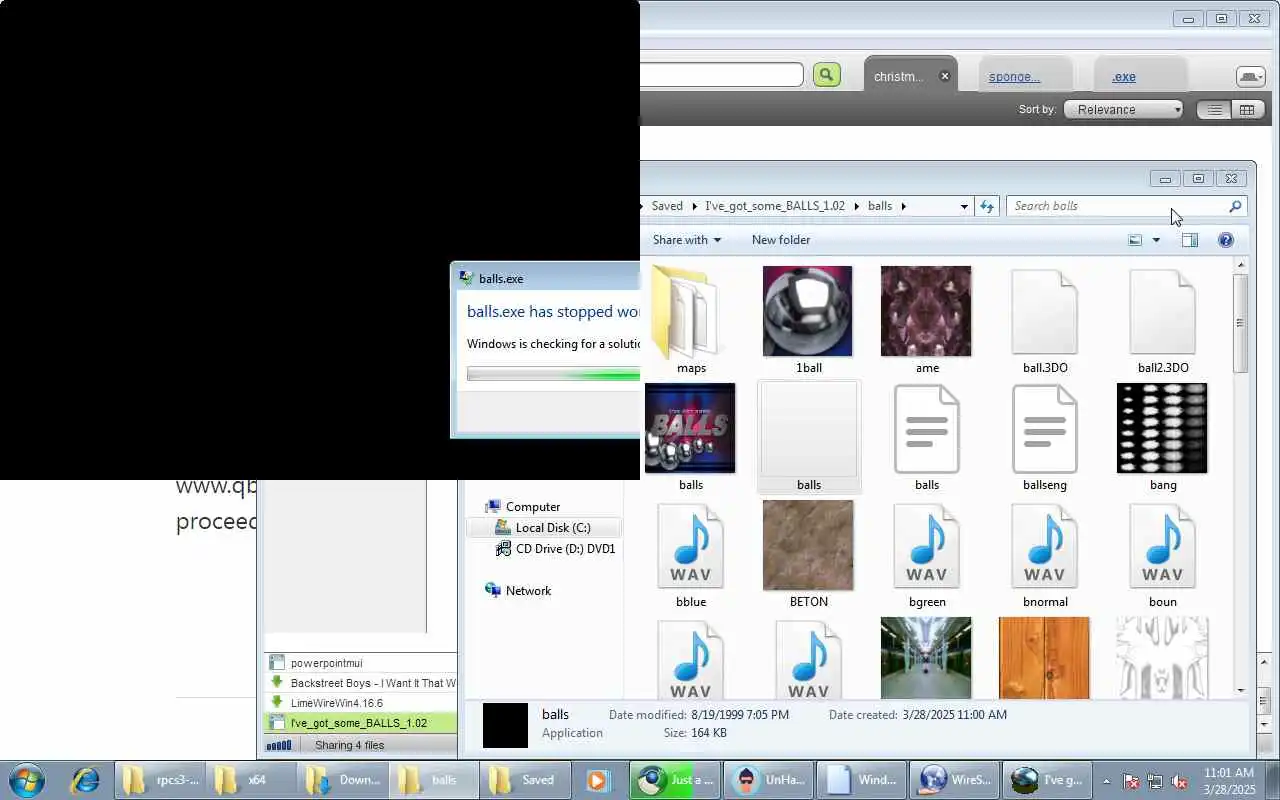
Task: Select the ballseng text document
Action: [x=1045, y=437]
